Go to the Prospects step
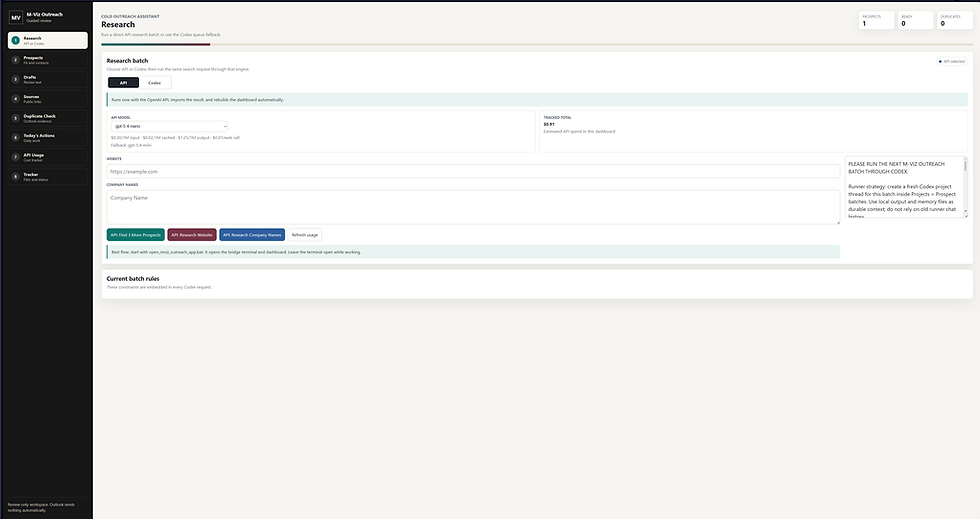The image size is (980, 519). pos(48,60)
